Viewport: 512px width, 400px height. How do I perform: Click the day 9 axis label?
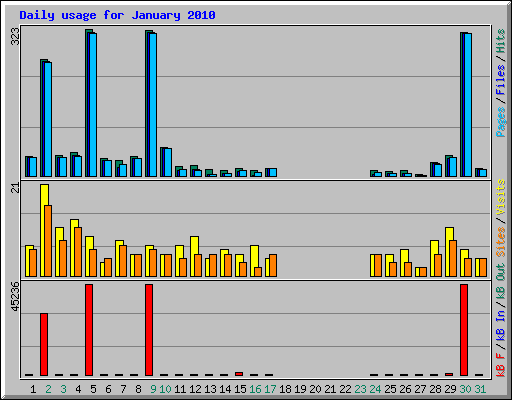[153, 389]
